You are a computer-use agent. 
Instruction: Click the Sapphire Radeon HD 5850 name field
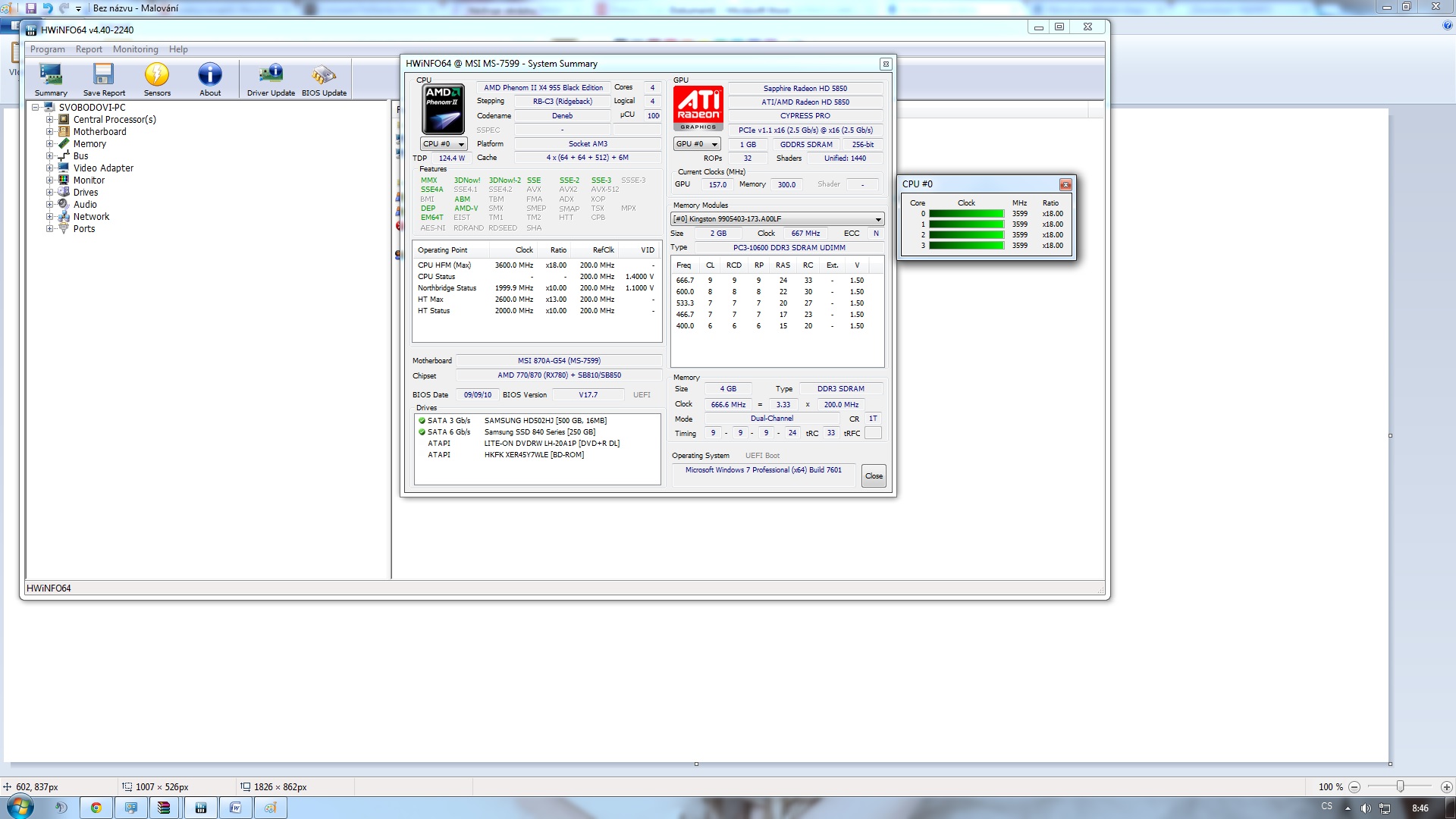pyautogui.click(x=805, y=89)
